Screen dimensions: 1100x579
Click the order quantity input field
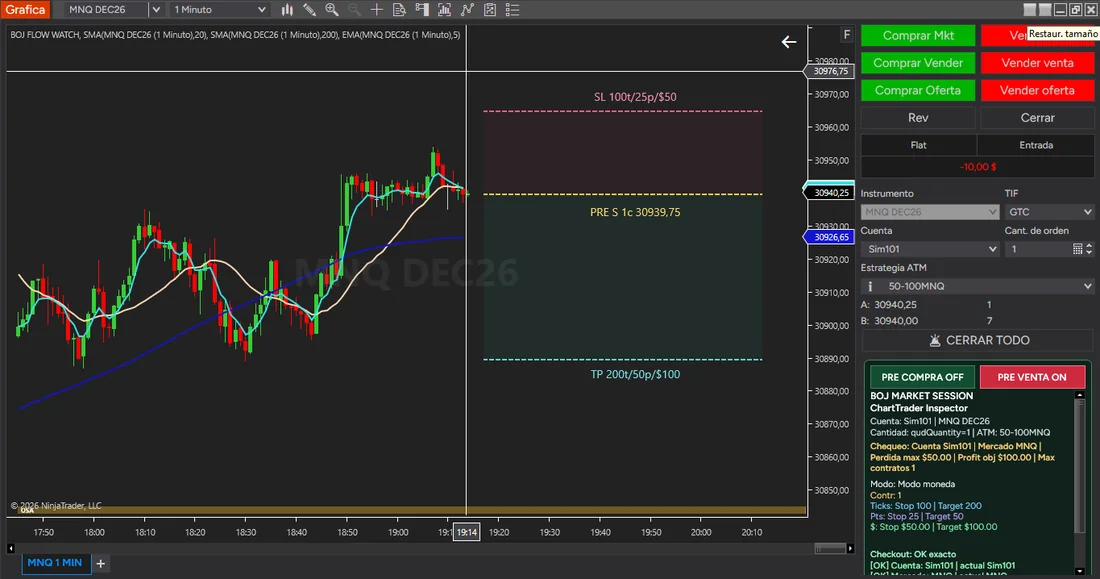click(x=1039, y=249)
